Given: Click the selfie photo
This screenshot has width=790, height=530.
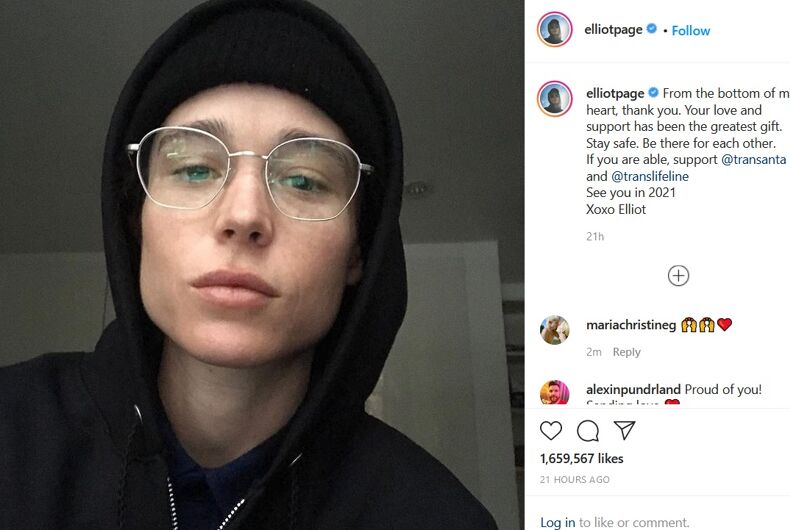Looking at the screenshot, I should 262,265.
